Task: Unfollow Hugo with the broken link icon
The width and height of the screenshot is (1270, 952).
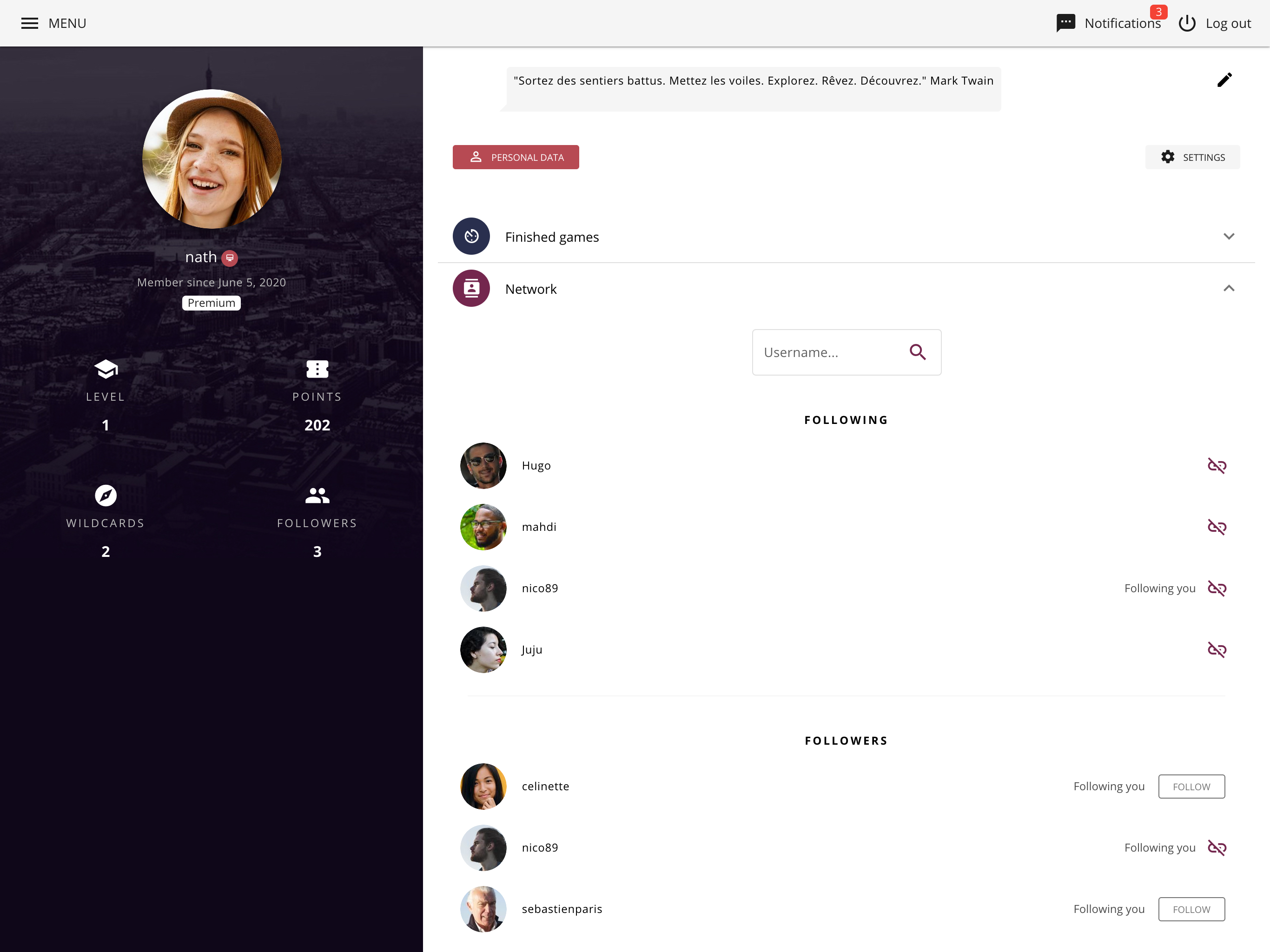Action: 1217,466
